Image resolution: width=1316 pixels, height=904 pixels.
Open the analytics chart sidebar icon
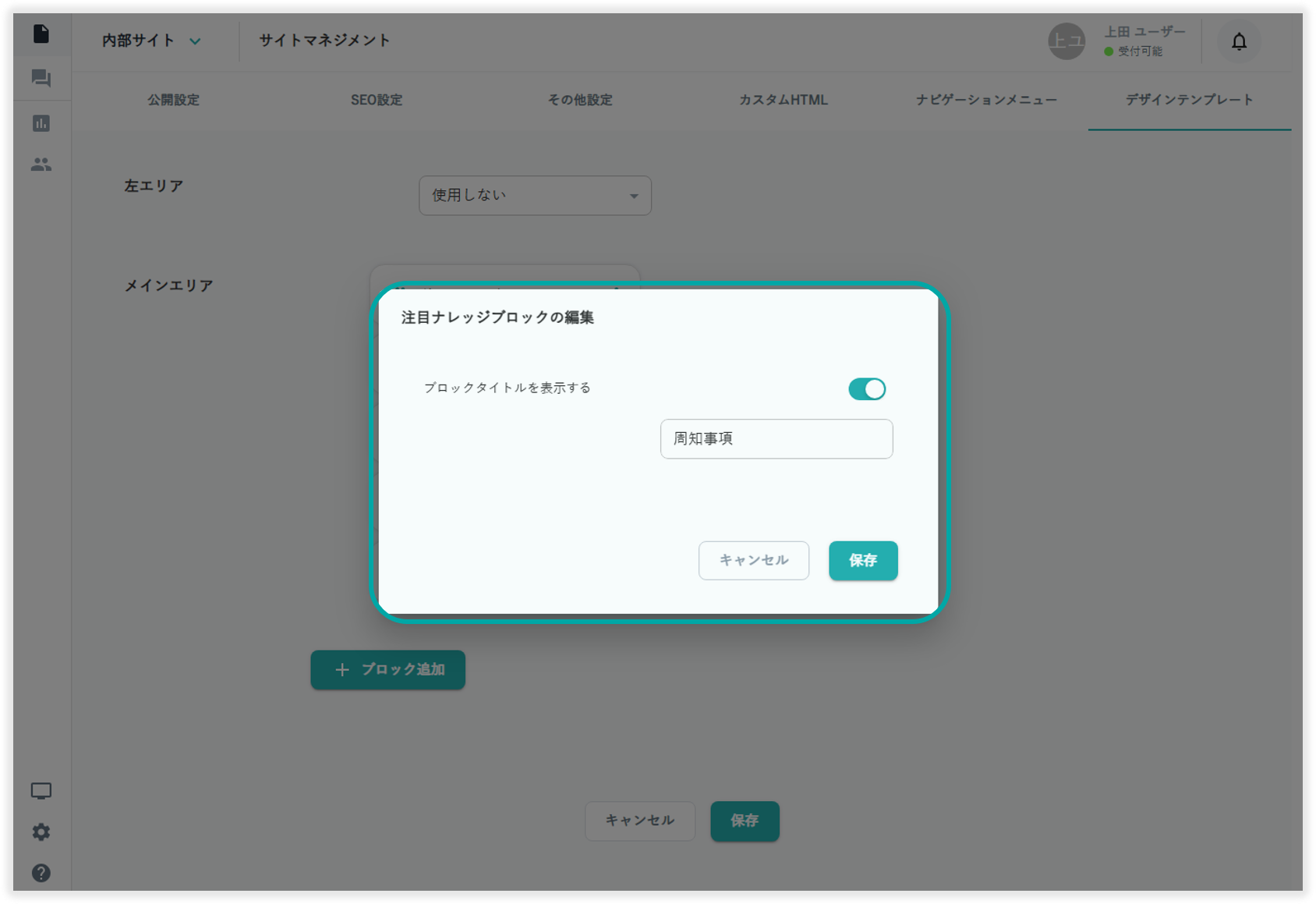41,123
